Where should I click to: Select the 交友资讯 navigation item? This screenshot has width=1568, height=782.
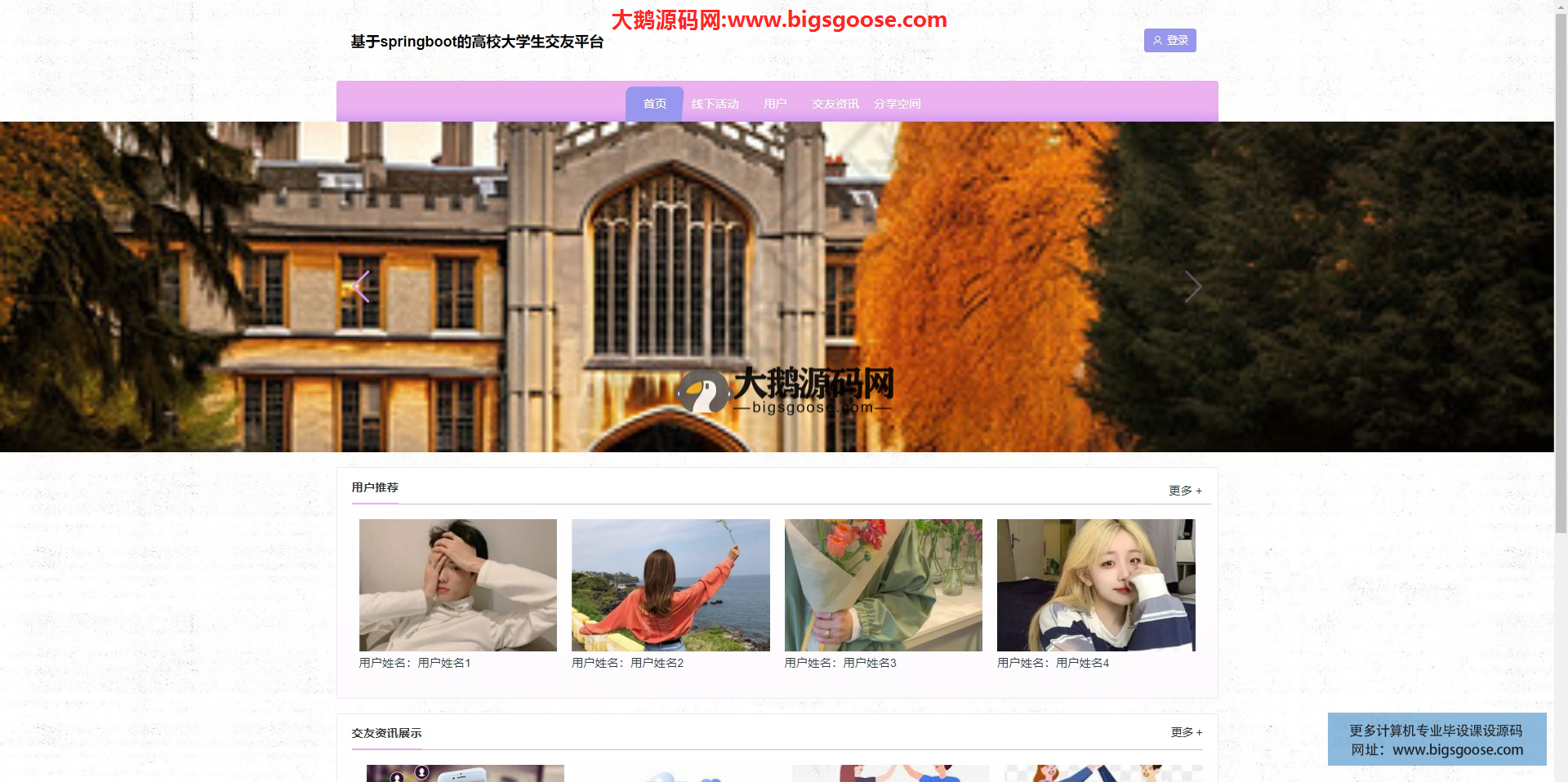coord(835,104)
